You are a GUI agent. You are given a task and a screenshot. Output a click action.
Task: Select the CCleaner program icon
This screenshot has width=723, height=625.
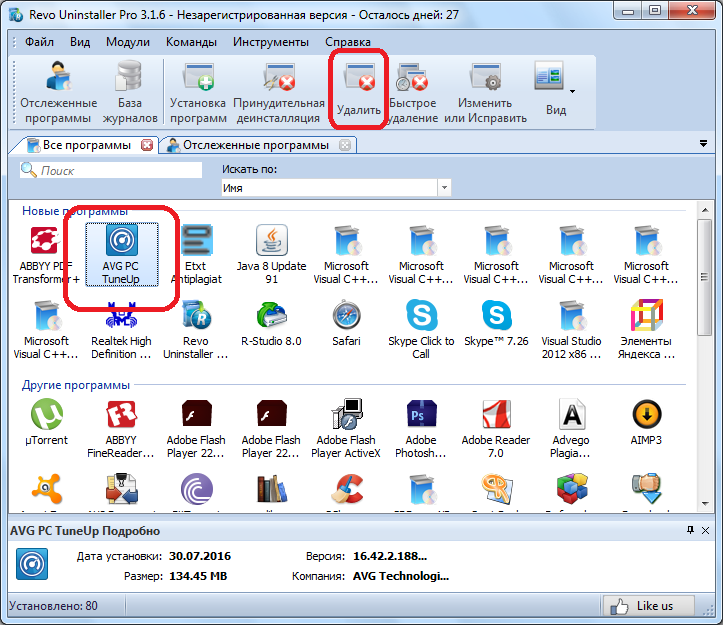347,489
